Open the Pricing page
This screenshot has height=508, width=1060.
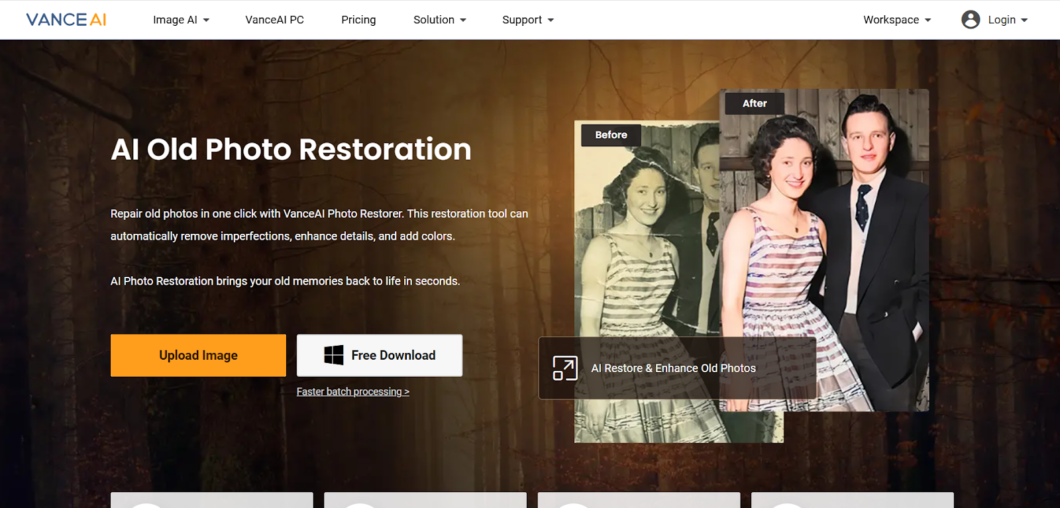358,20
